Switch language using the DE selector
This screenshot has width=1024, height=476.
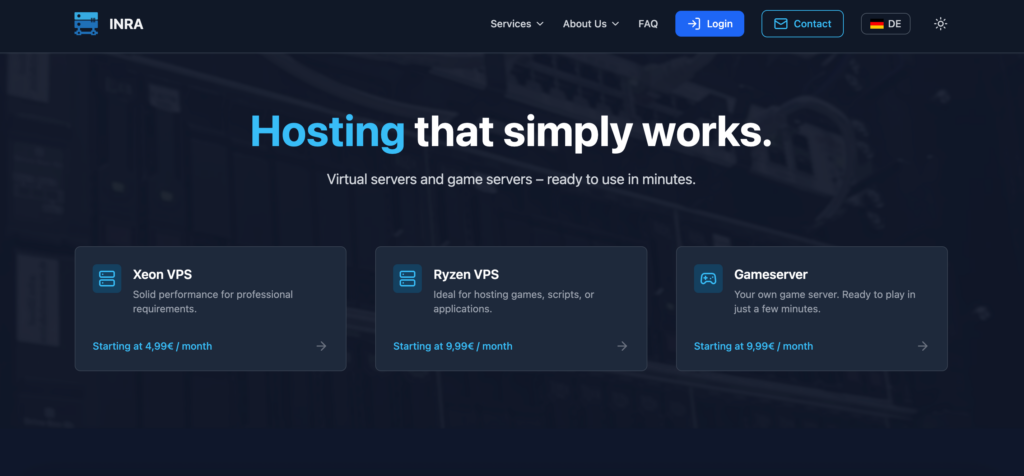coord(885,24)
